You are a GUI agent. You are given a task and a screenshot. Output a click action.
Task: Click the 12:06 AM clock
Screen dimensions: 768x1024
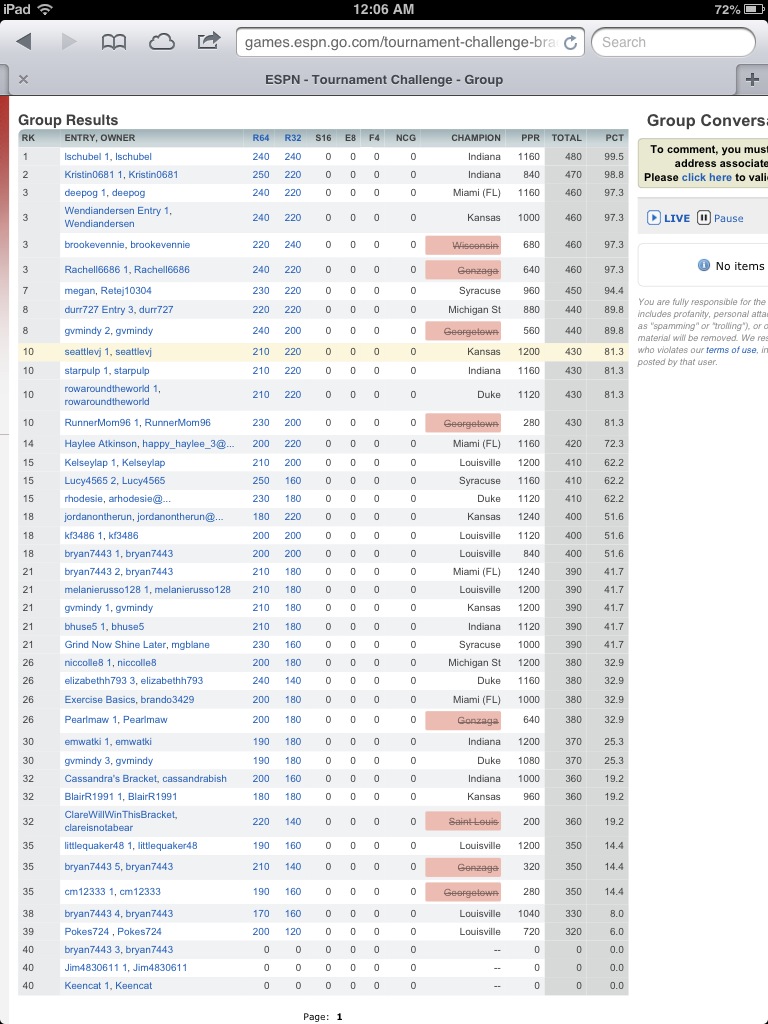pyautogui.click(x=383, y=9)
